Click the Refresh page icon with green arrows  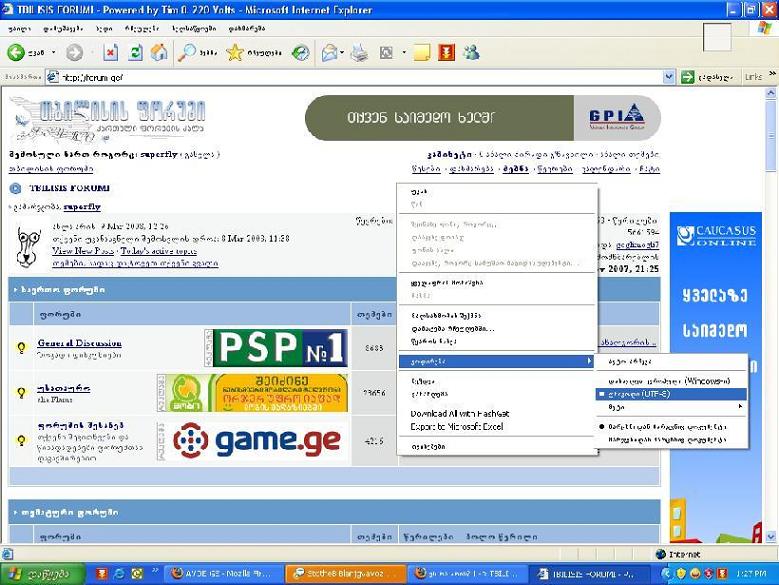(135, 52)
